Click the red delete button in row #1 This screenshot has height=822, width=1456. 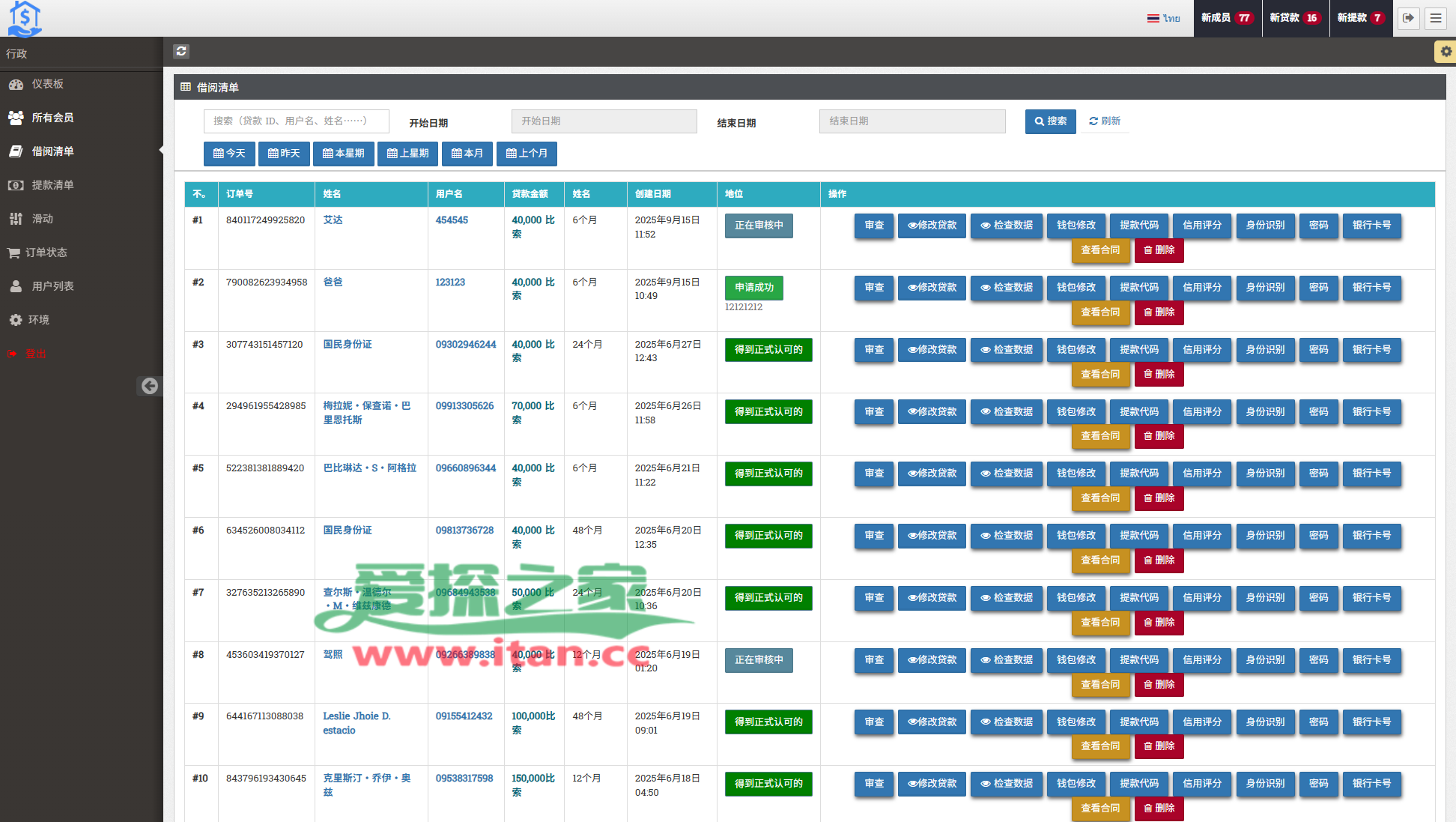click(1159, 250)
